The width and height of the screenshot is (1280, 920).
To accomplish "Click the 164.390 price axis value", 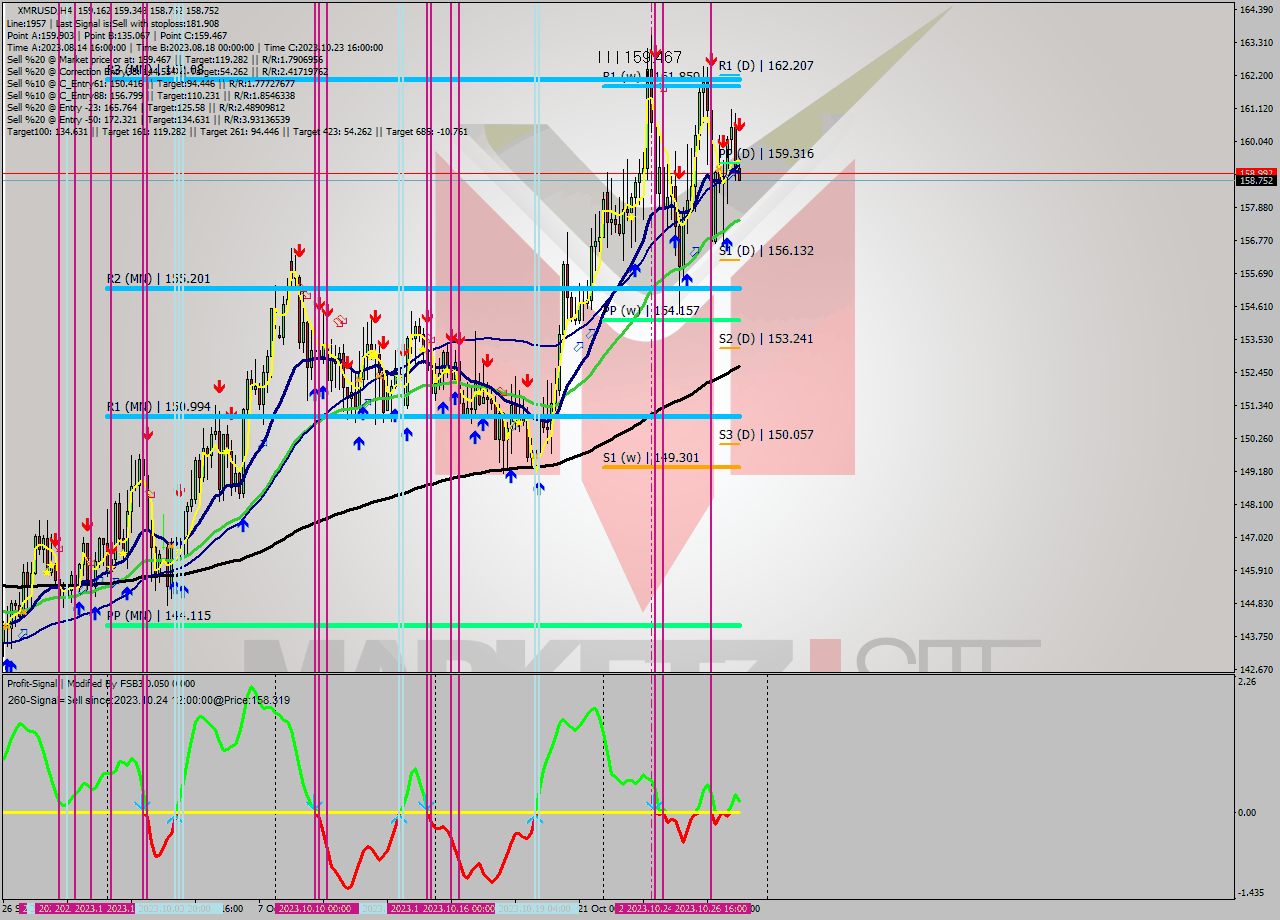I will [1256, 10].
